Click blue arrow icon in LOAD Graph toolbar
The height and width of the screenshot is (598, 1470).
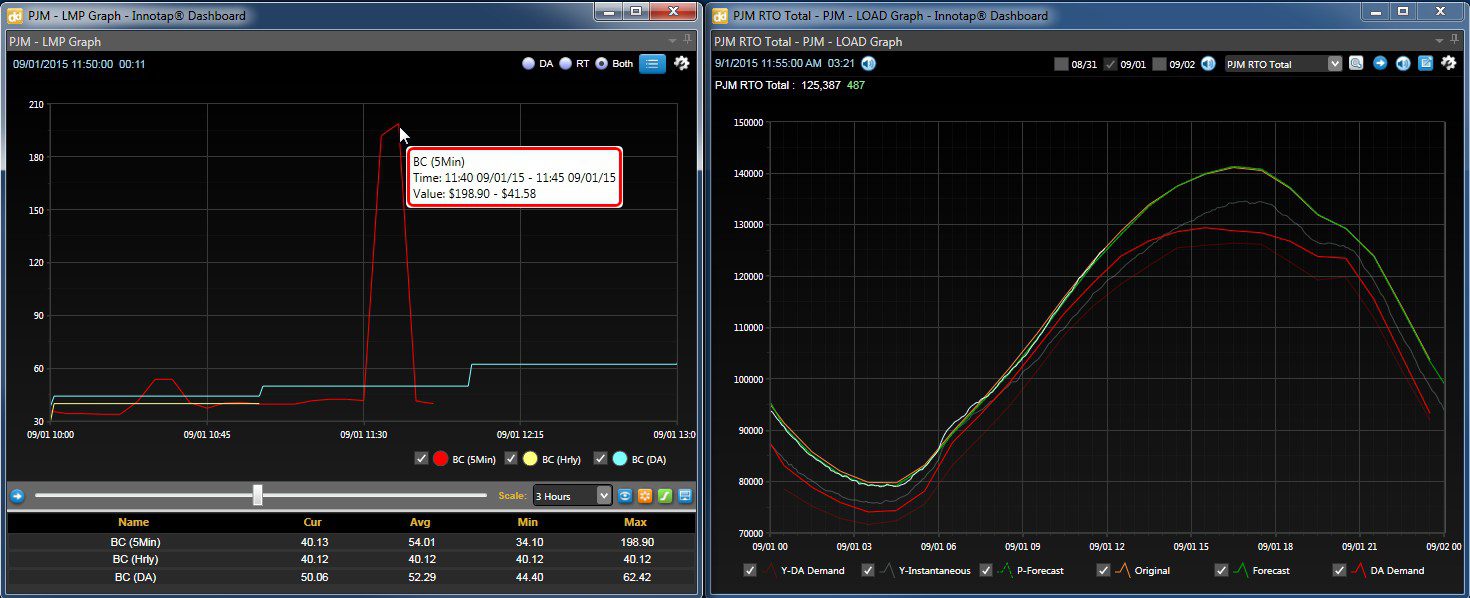1380,63
